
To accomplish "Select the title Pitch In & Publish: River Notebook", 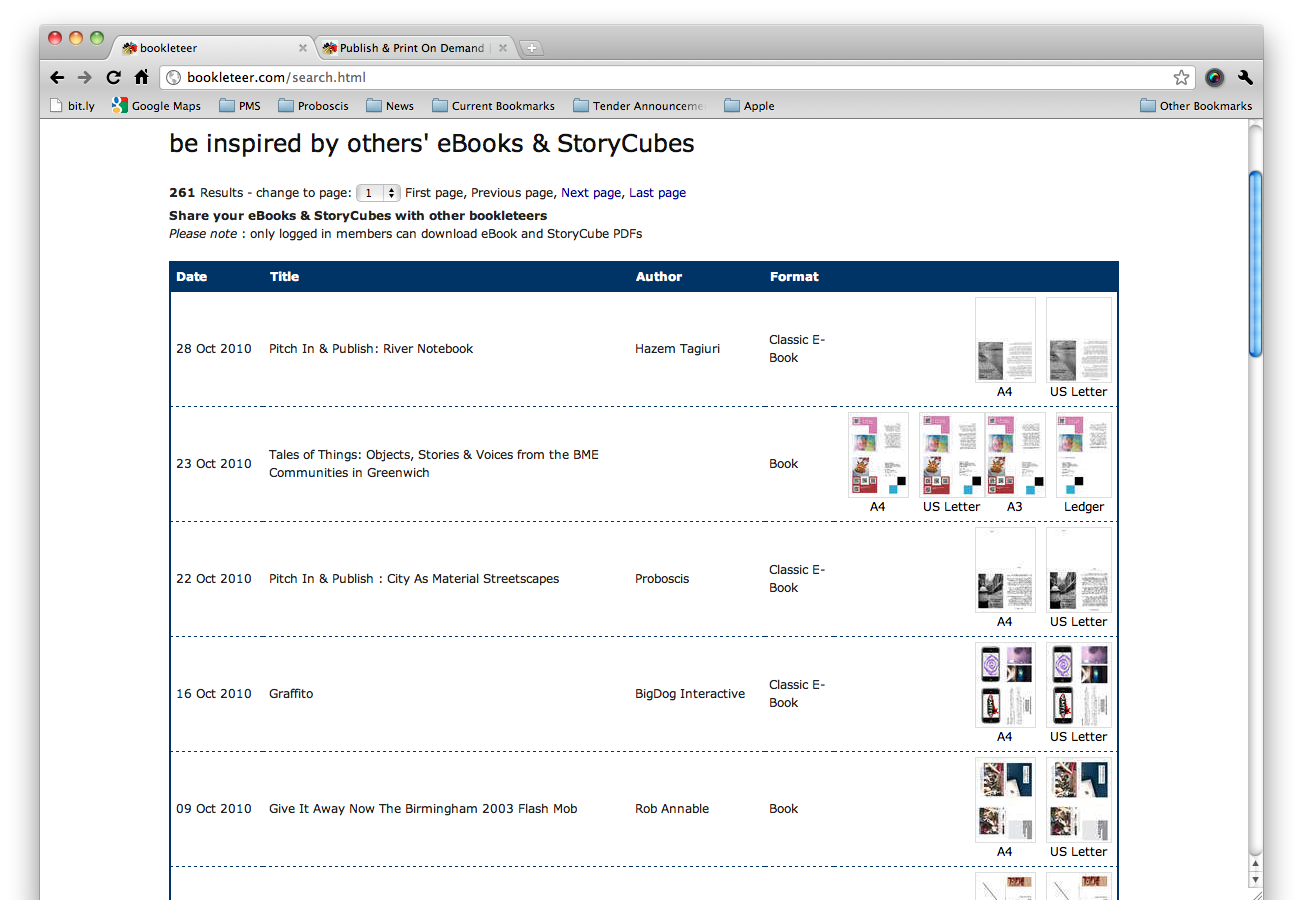I will point(371,349).
